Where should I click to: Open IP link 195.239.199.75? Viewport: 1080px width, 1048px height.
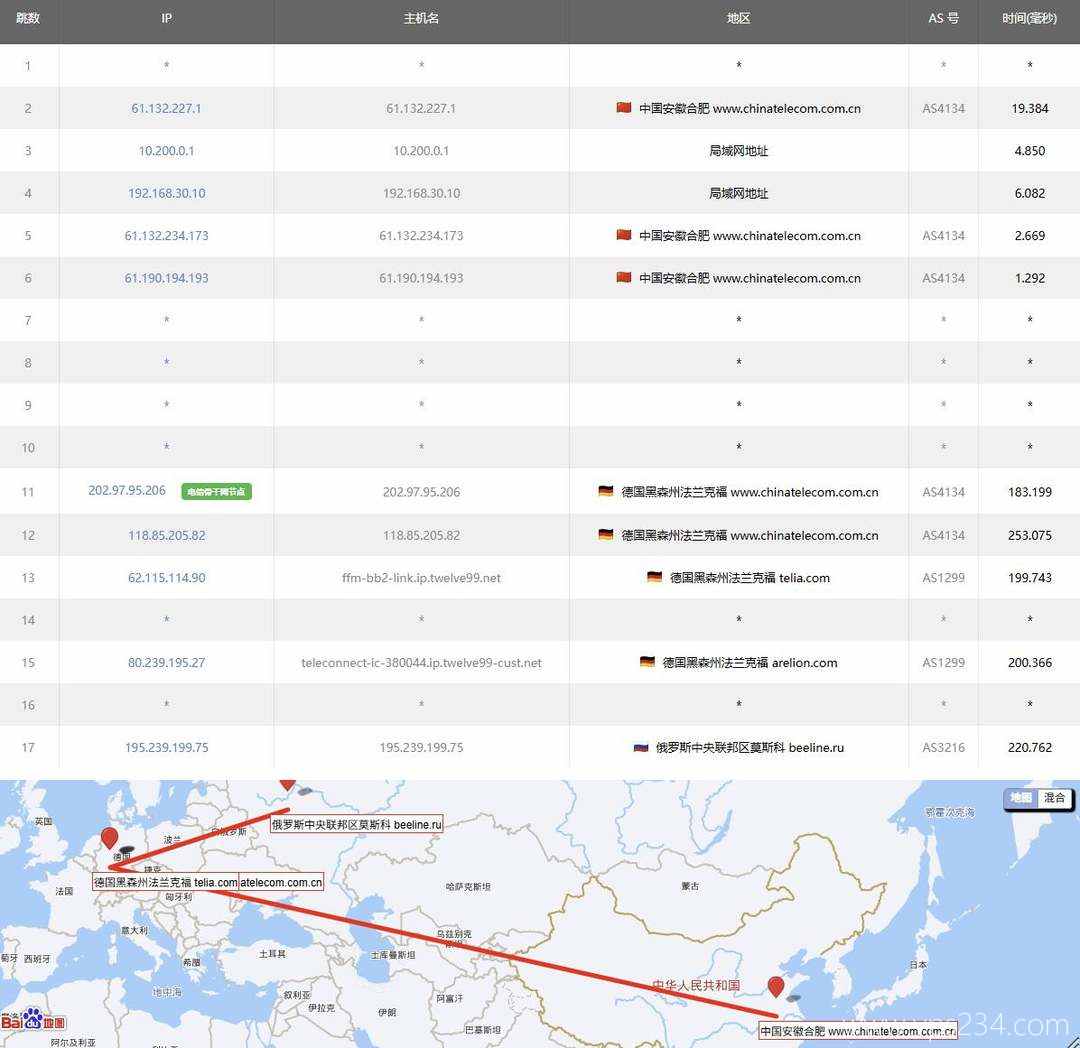166,747
